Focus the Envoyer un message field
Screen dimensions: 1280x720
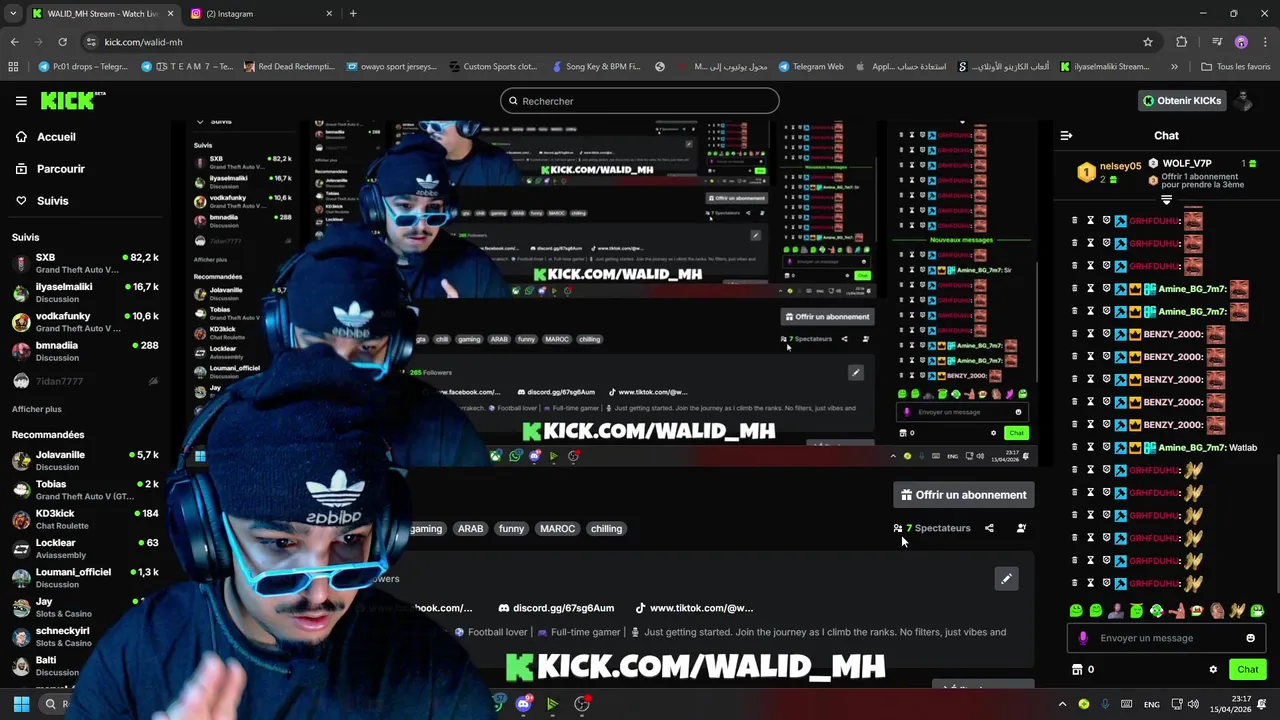1166,638
